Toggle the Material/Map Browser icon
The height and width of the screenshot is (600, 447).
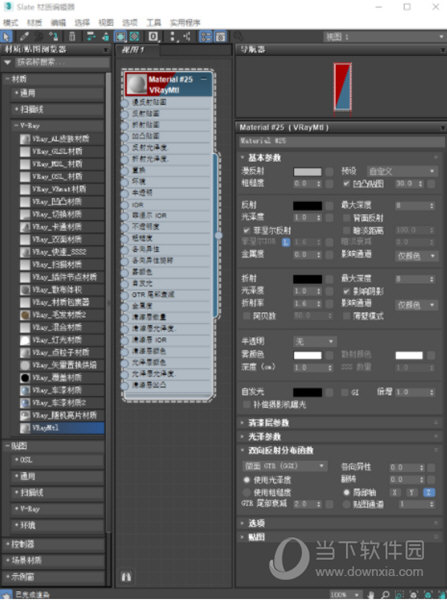pos(206,37)
